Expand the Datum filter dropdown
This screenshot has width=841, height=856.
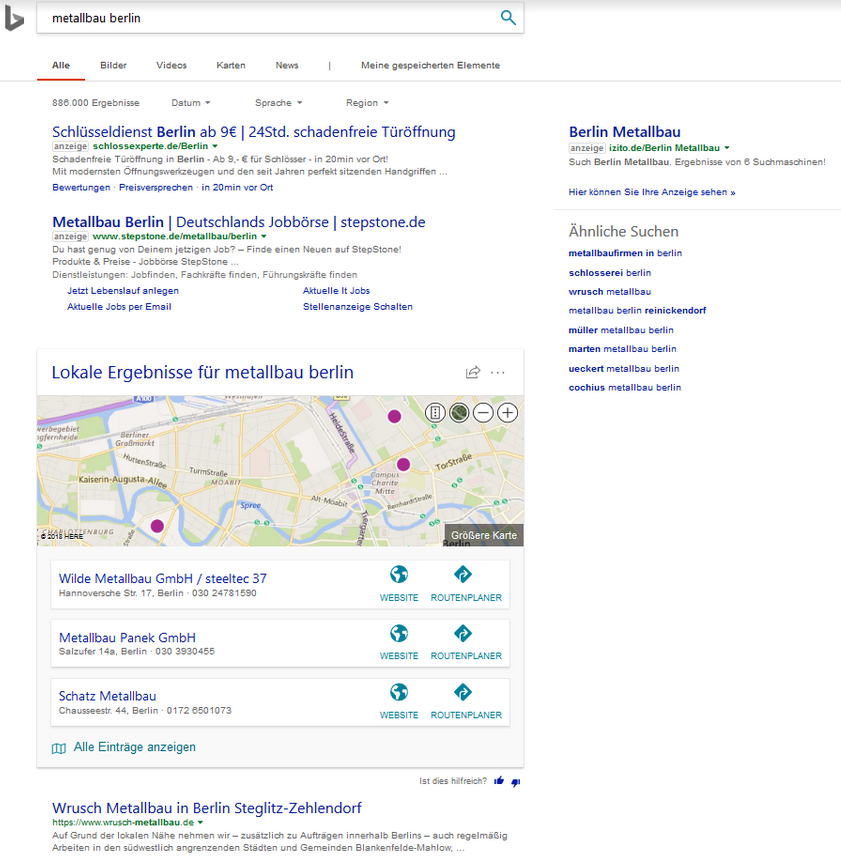click(x=191, y=103)
